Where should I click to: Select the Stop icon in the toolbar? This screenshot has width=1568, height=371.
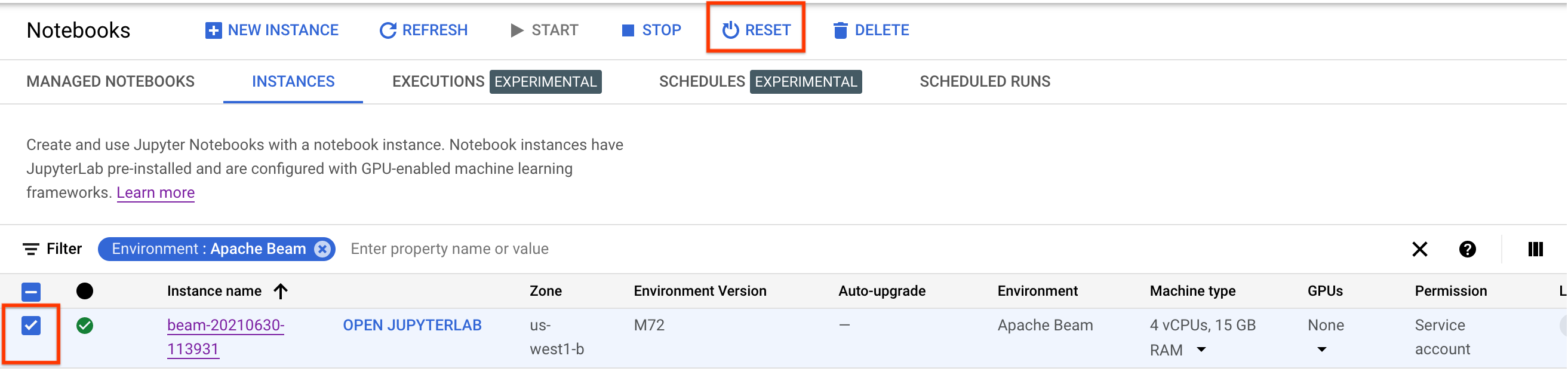628,30
